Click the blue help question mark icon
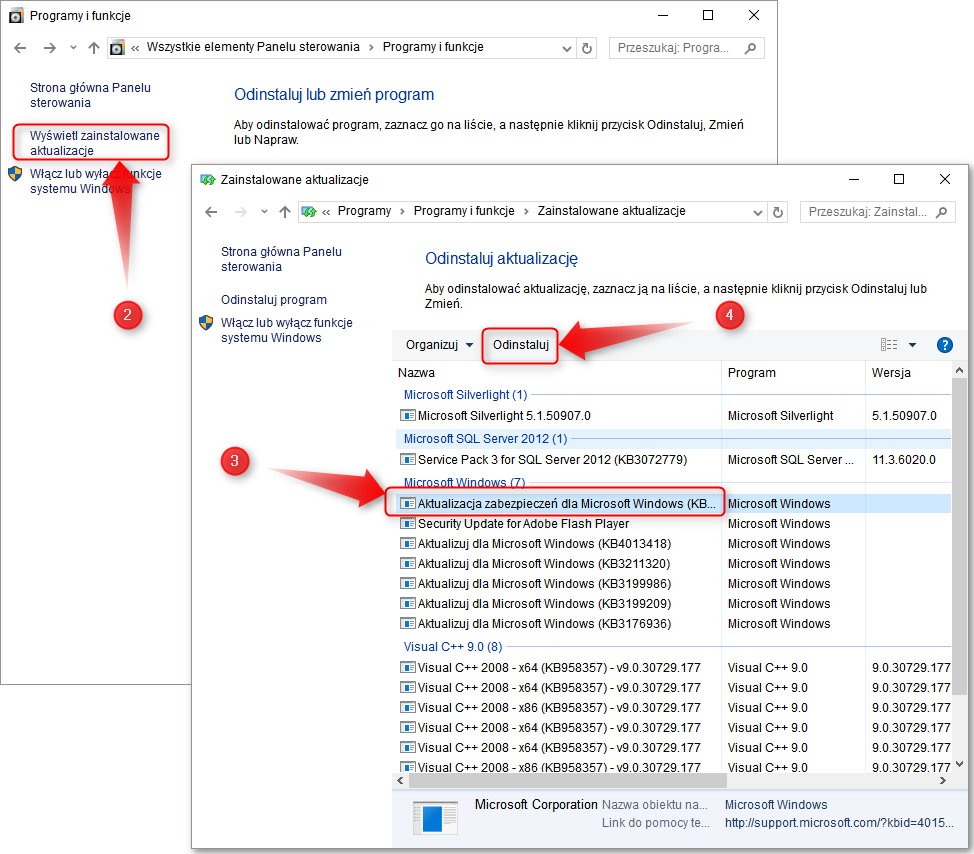The width and height of the screenshot is (974, 854). pos(944,345)
